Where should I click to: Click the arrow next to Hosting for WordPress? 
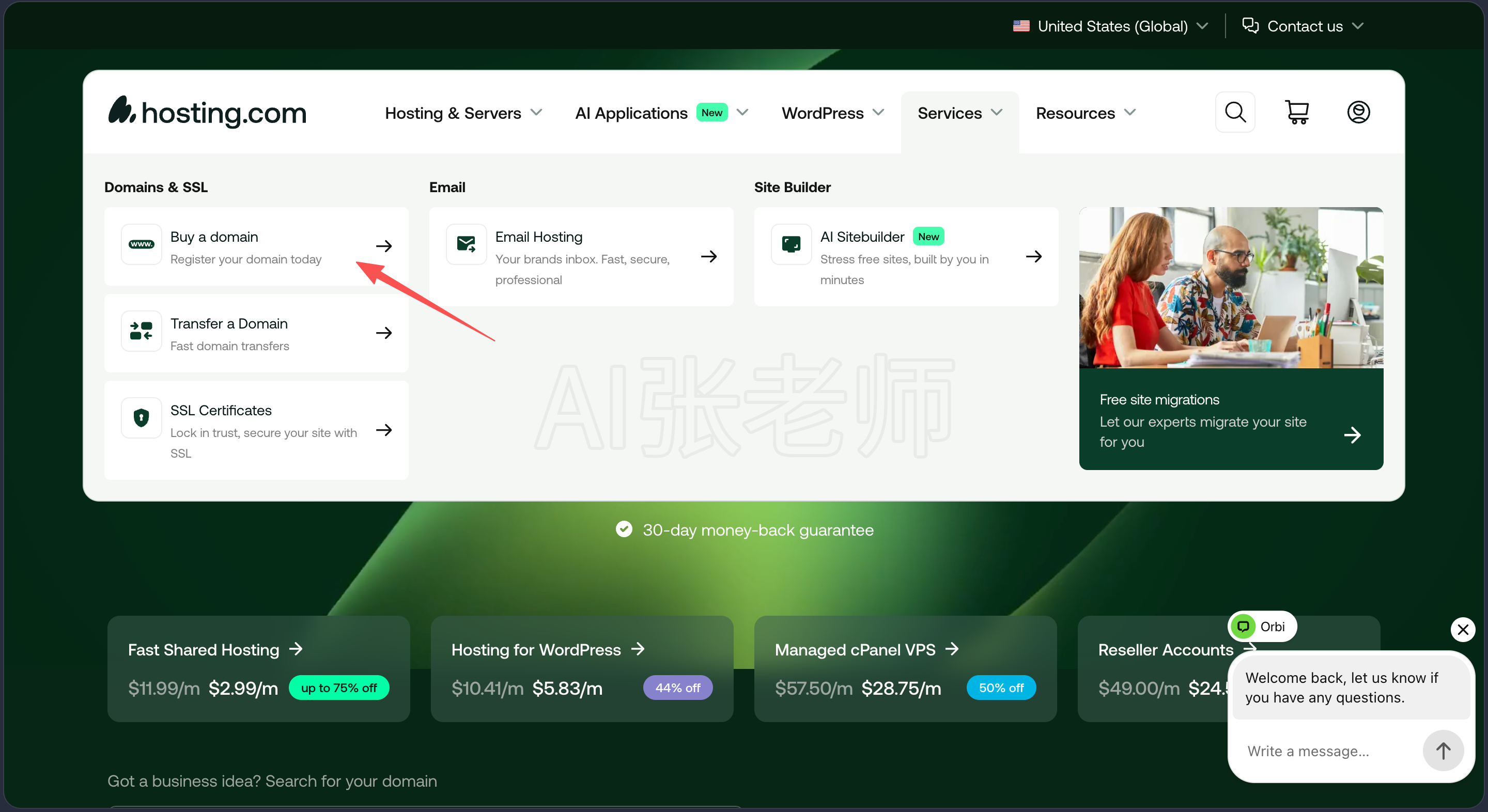pyautogui.click(x=638, y=649)
